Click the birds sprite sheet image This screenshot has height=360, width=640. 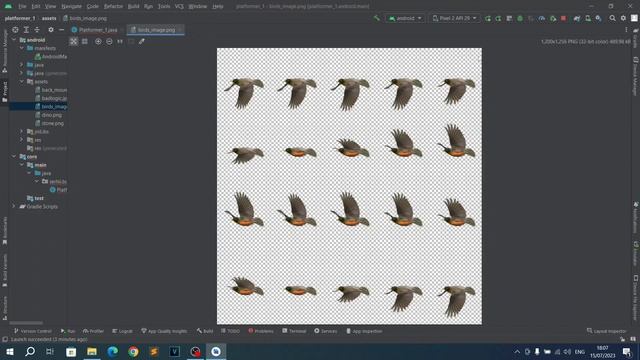tap(349, 186)
